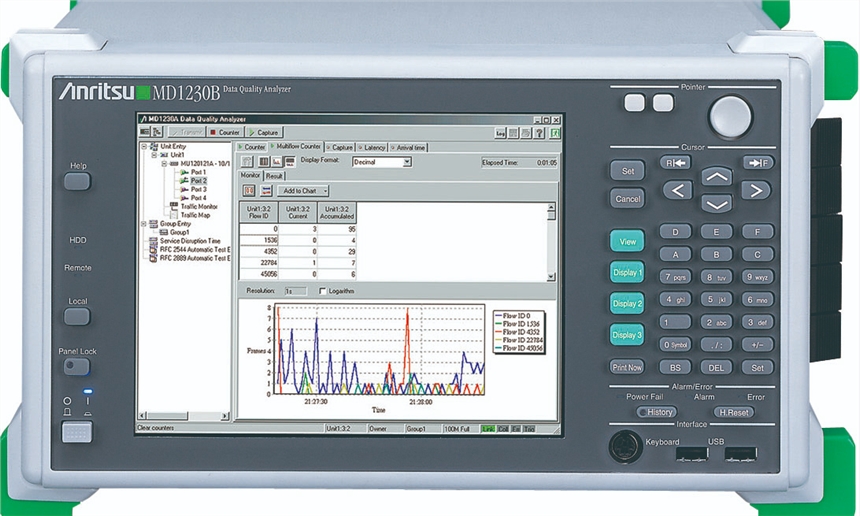Enable the Logarithm checkbox
This screenshot has width=860, height=516.
(322, 291)
